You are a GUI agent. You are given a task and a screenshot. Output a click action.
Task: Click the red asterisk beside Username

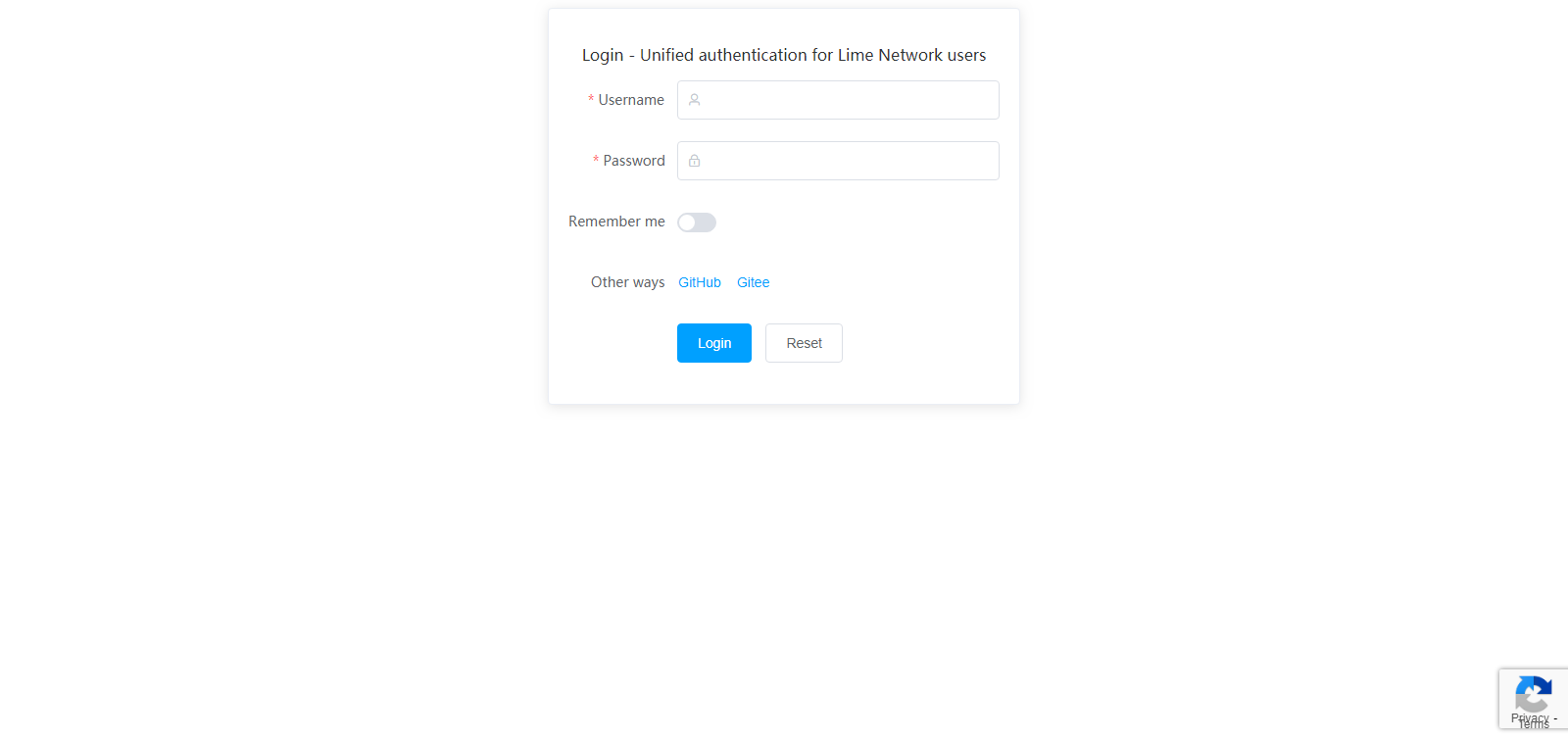click(x=591, y=100)
